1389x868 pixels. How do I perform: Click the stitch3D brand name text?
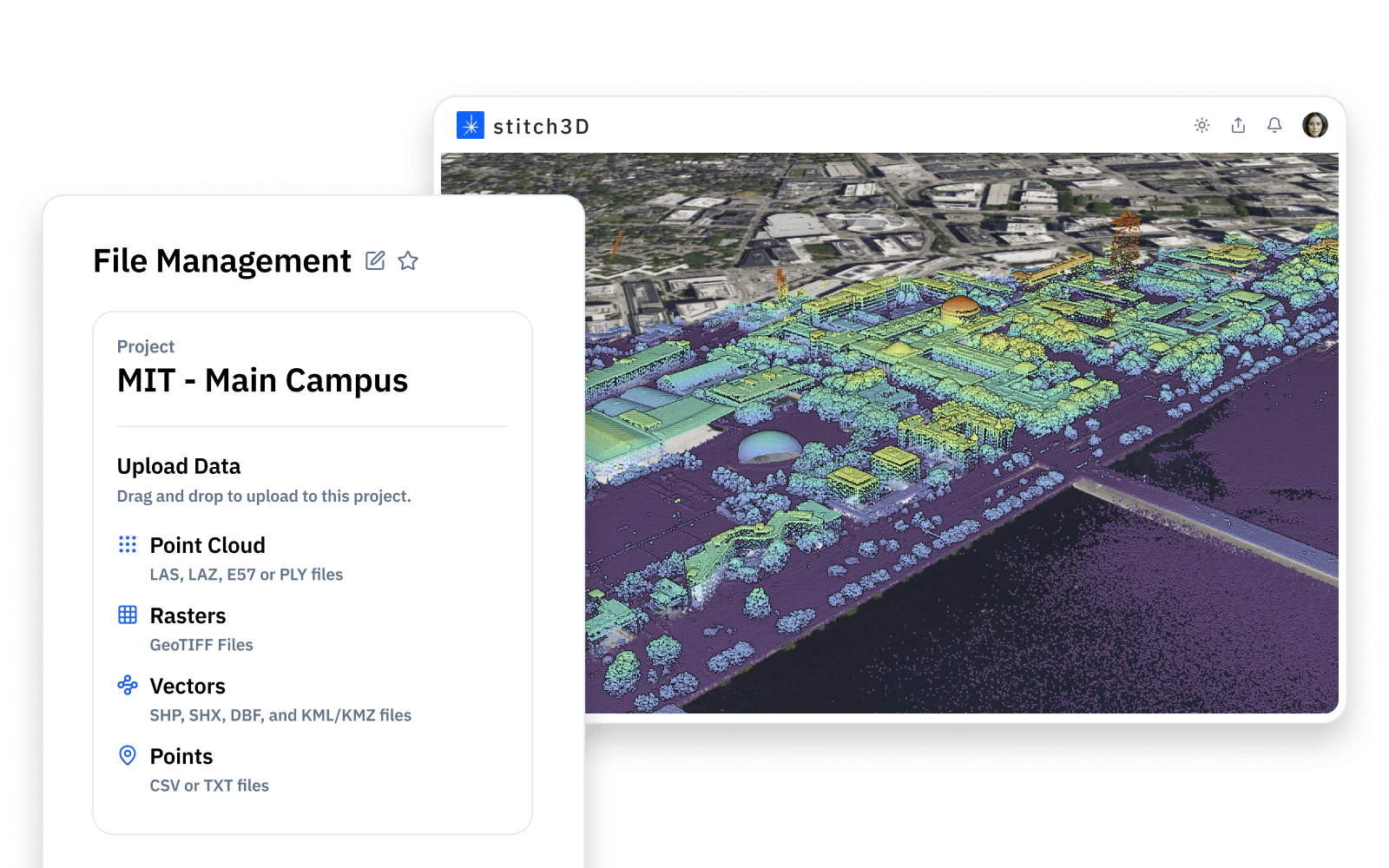pos(542,127)
